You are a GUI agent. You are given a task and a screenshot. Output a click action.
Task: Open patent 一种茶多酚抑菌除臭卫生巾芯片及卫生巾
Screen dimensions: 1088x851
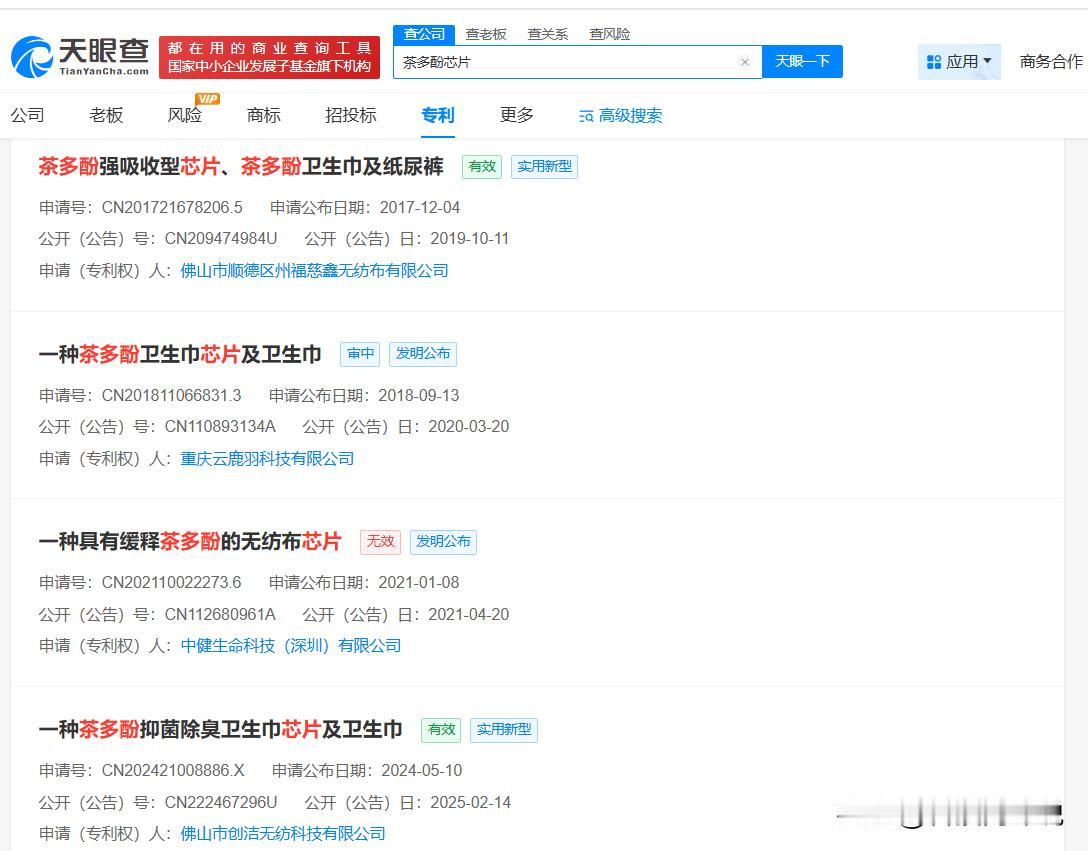pyautogui.click(x=221, y=730)
